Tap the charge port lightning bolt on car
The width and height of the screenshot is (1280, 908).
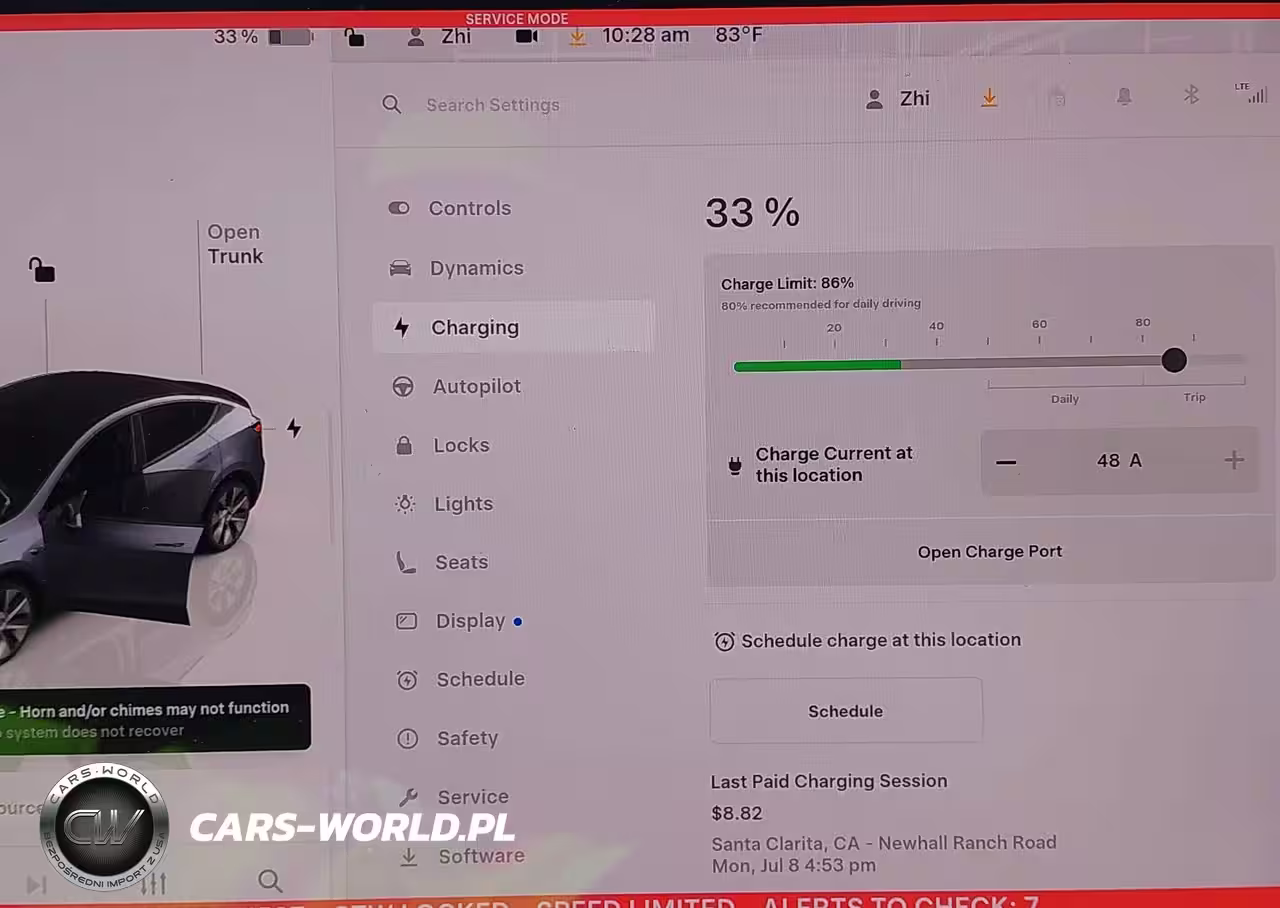293,428
